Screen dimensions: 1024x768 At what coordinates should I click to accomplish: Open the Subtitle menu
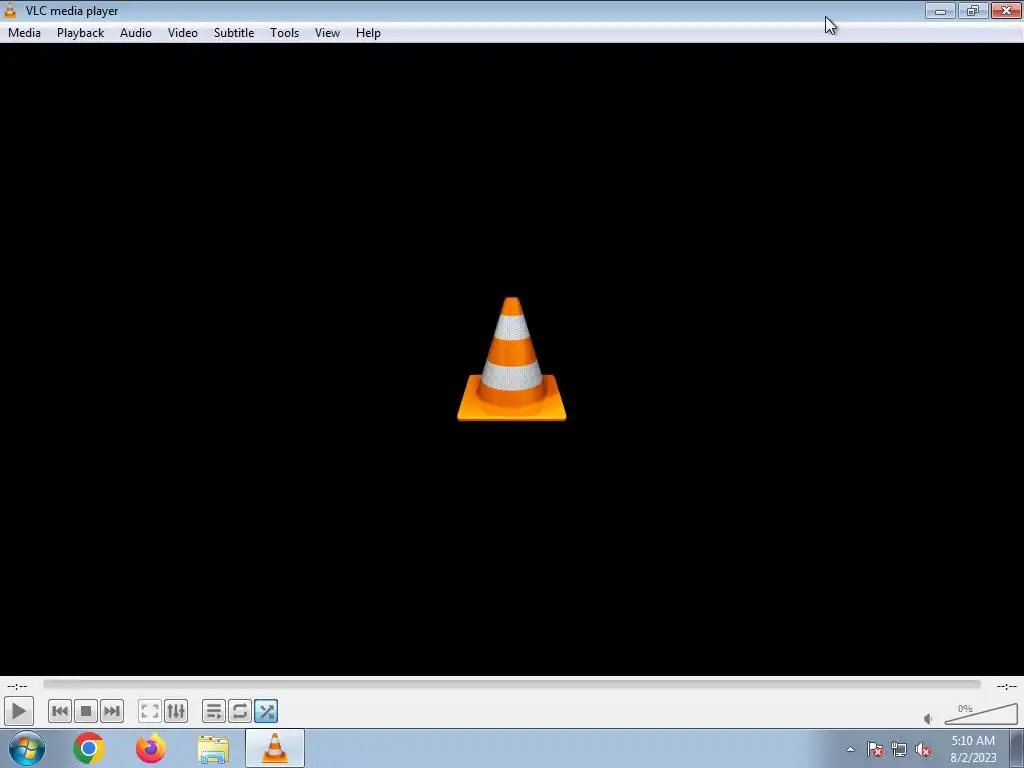click(234, 33)
